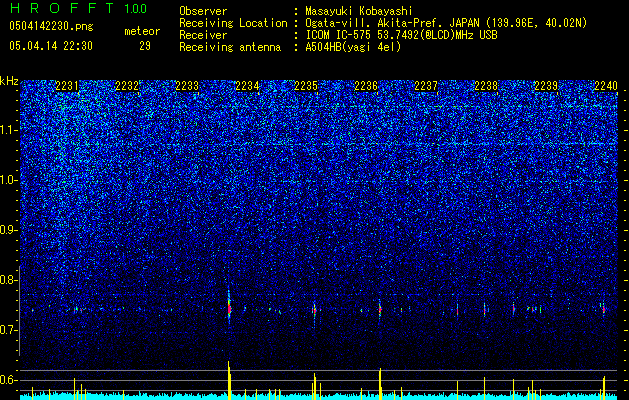Click the date stamp 05.04.14 22:30
This screenshot has width=629, height=400.
[51, 46]
